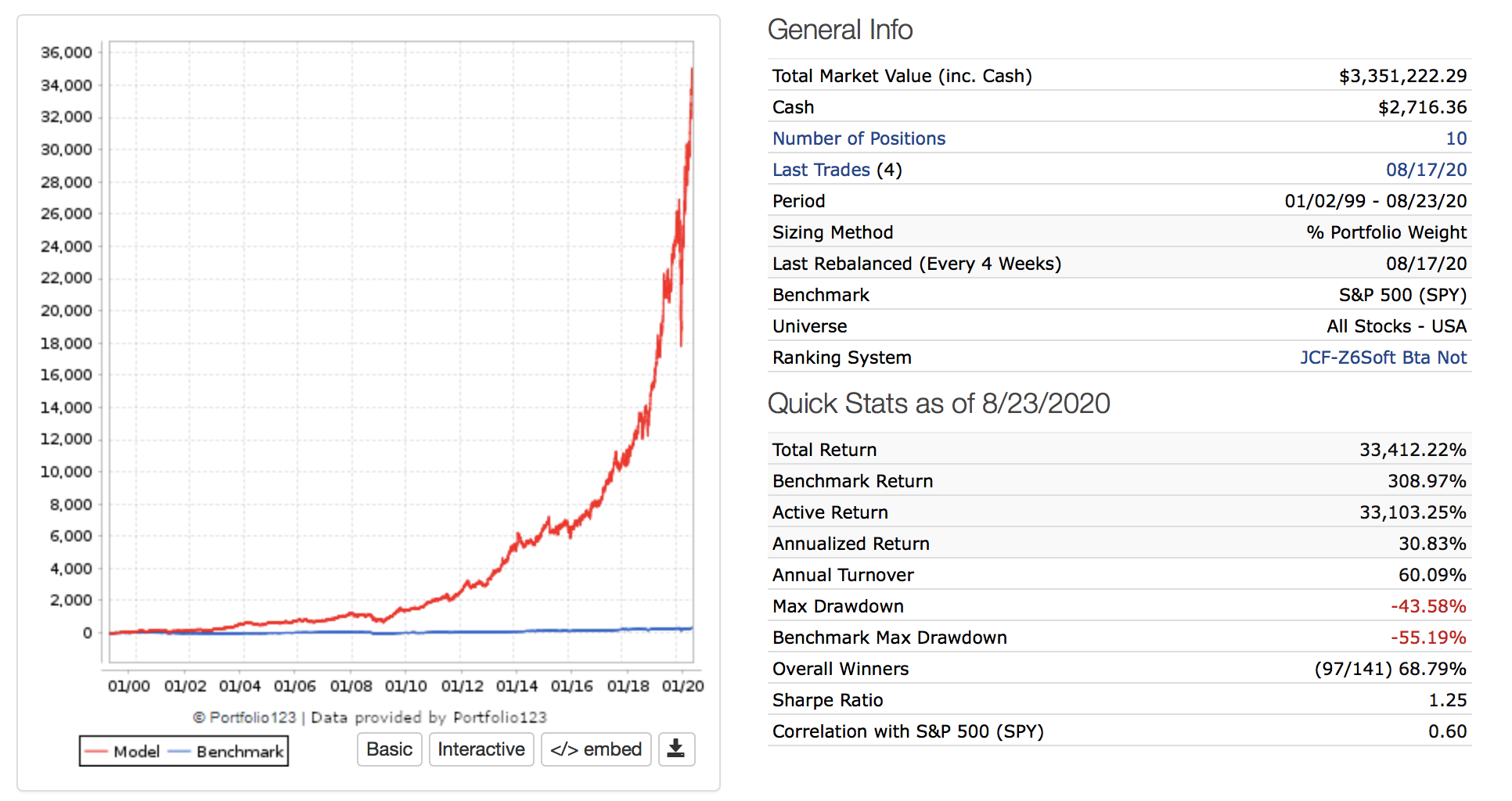The width and height of the screenshot is (1512, 801).
Task: Click the Last Trades date 08/17/20
Action: (x=1426, y=170)
